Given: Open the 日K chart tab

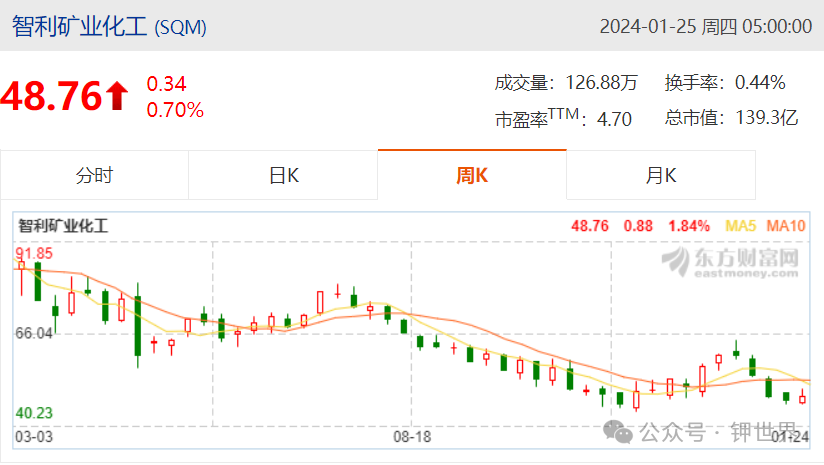Looking at the screenshot, I should pyautogui.click(x=283, y=175).
